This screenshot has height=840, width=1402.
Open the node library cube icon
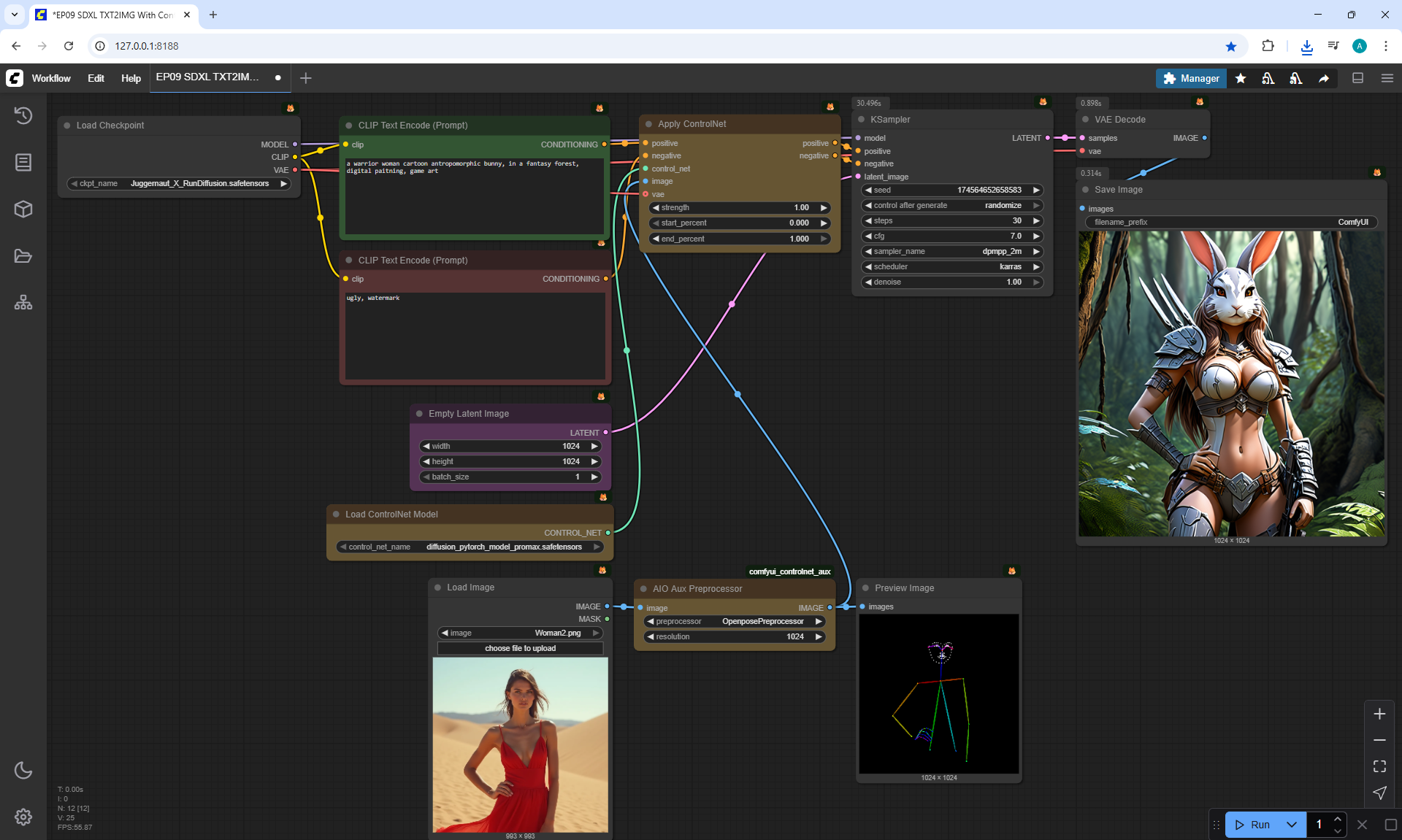coord(23,209)
